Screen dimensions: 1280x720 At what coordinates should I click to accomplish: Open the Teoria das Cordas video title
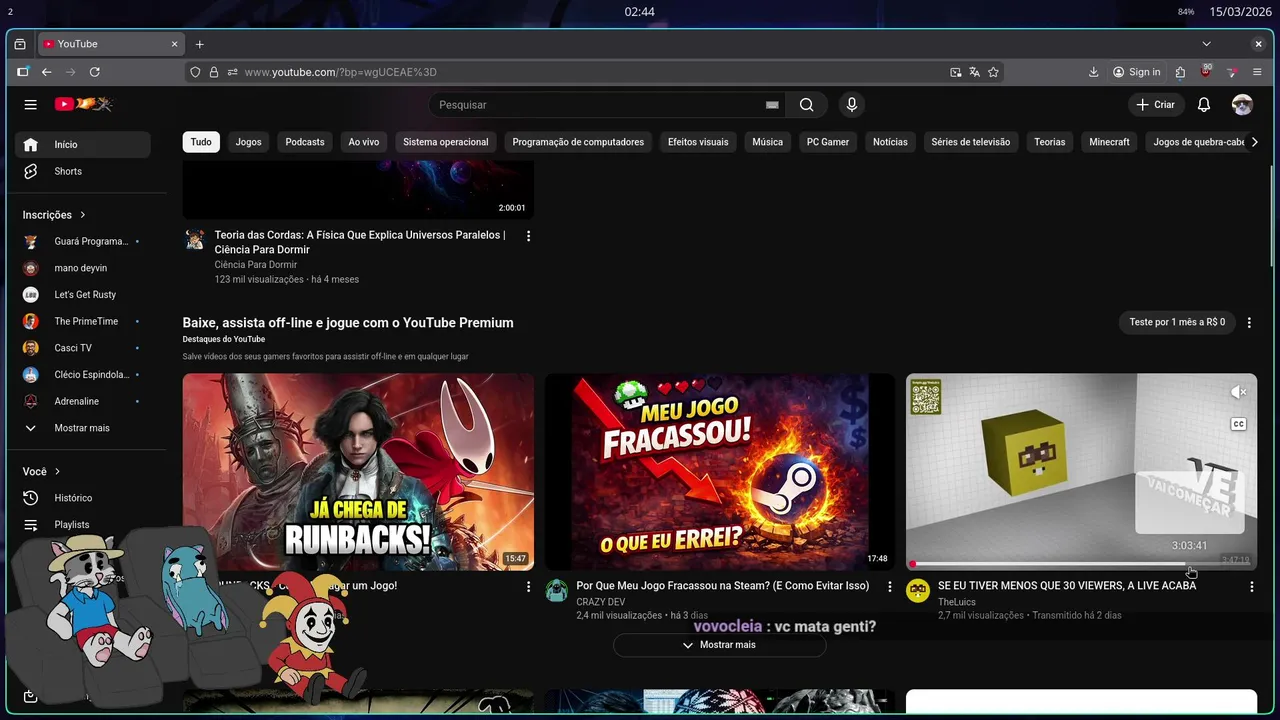pos(360,242)
